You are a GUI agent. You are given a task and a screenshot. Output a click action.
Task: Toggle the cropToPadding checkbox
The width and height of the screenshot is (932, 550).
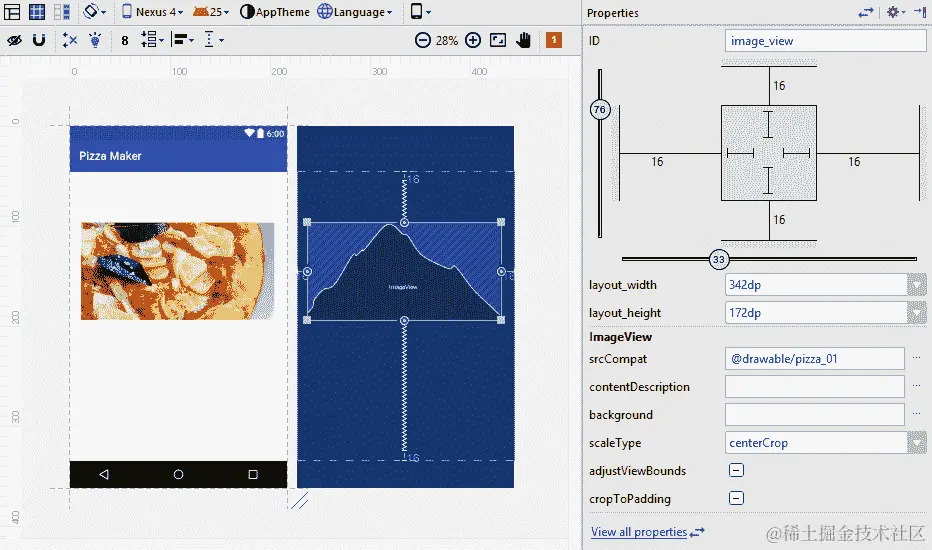pos(736,498)
